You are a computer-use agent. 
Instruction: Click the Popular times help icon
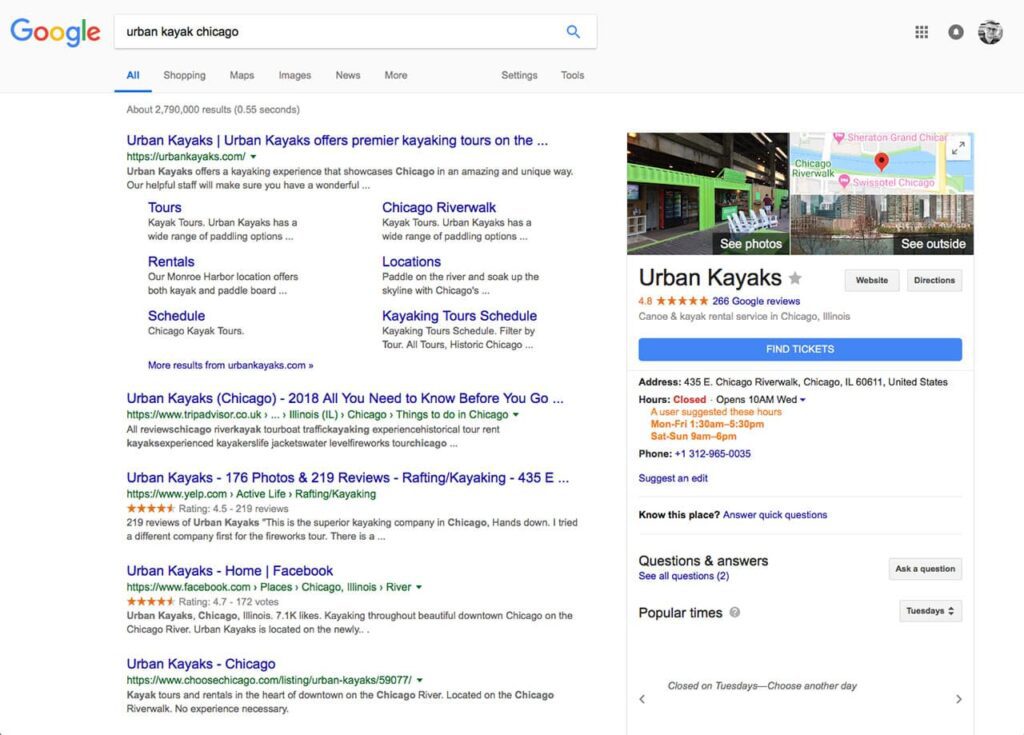pos(735,613)
